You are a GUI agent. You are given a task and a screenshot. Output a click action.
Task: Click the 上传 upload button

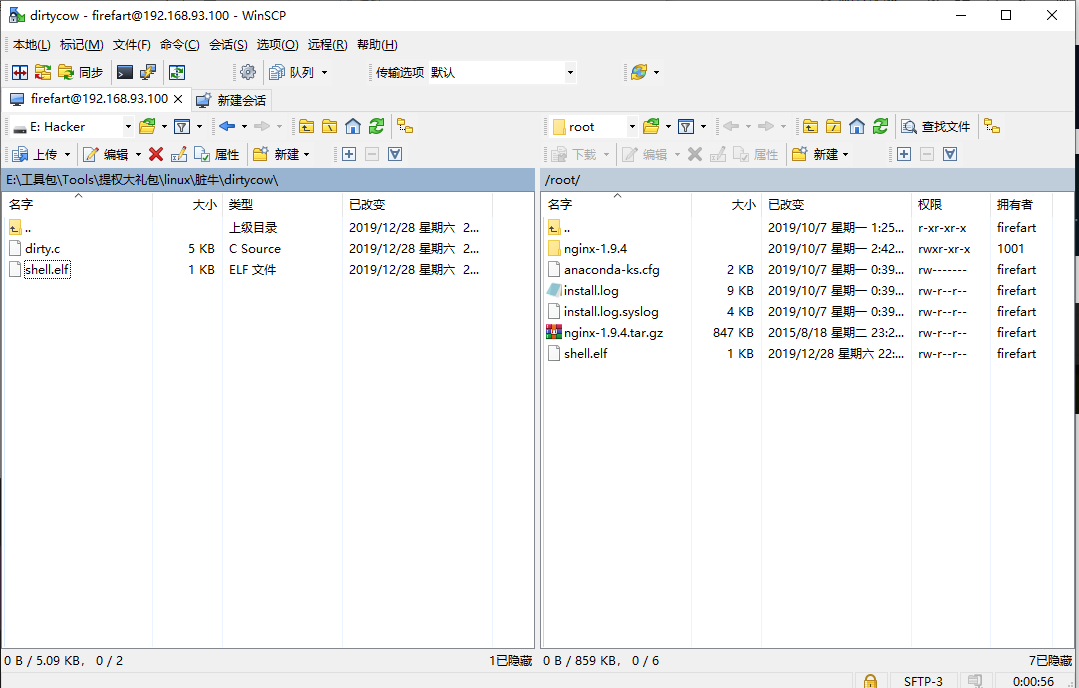tap(35, 155)
